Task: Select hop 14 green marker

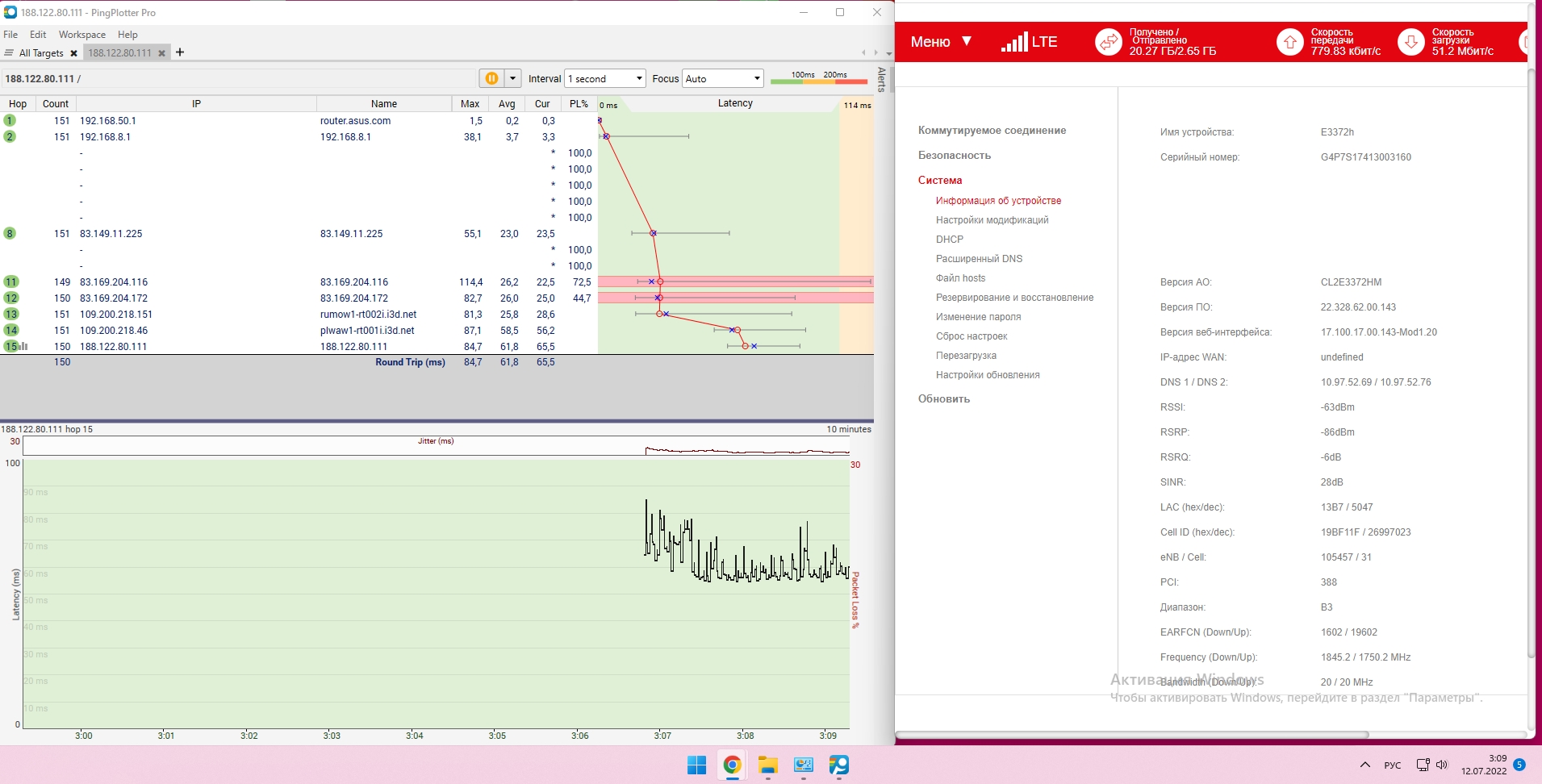Action: pos(10,330)
